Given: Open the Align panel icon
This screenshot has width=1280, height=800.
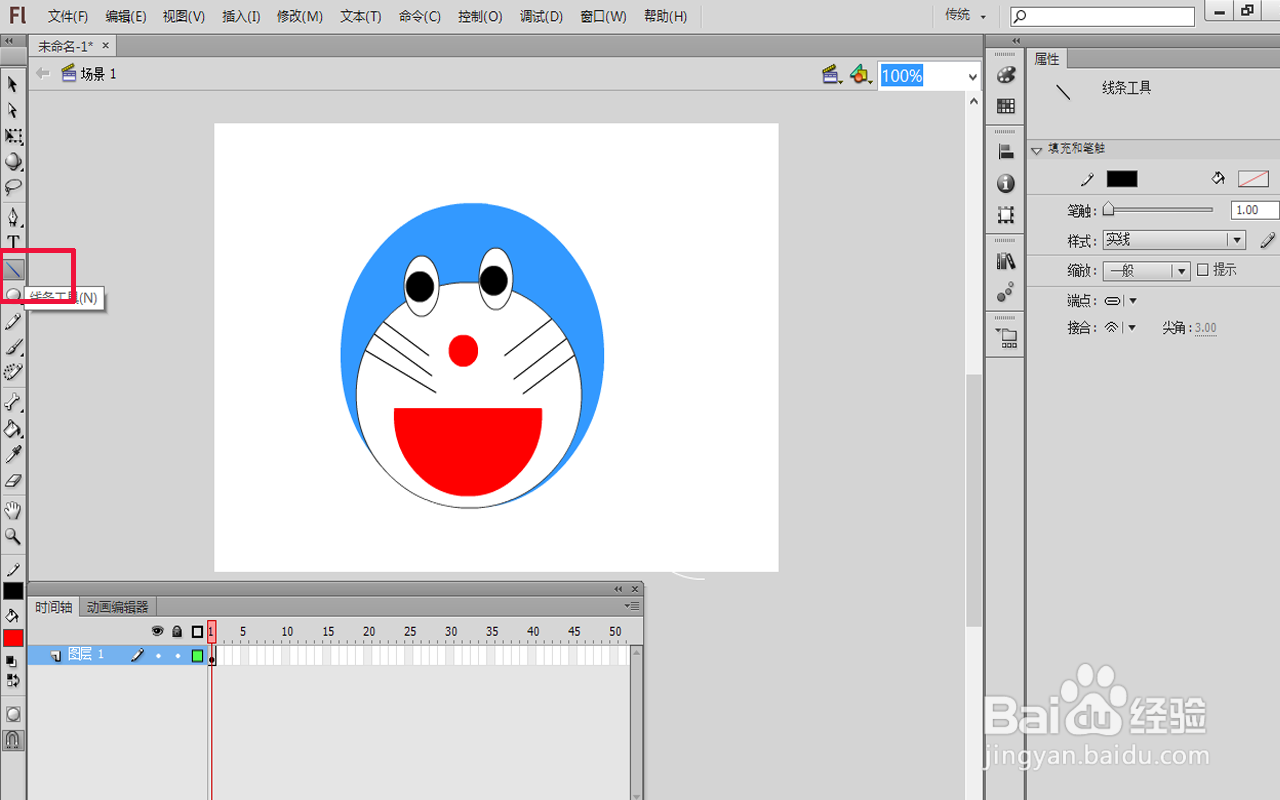Looking at the screenshot, I should click(1006, 152).
